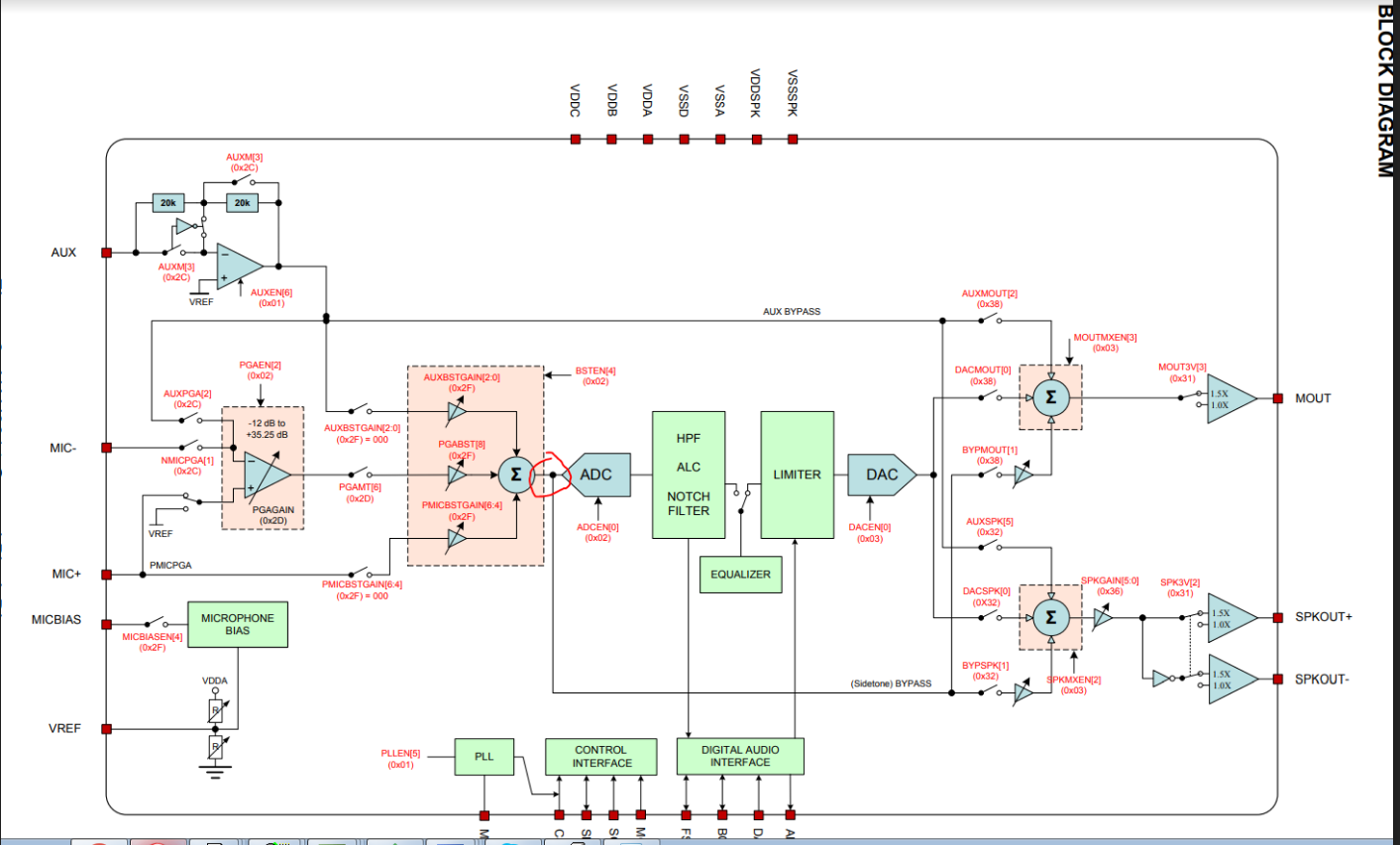Click the (Sidetone) BYPASS signal label
Screen dimensions: 1400x845
click(x=891, y=684)
